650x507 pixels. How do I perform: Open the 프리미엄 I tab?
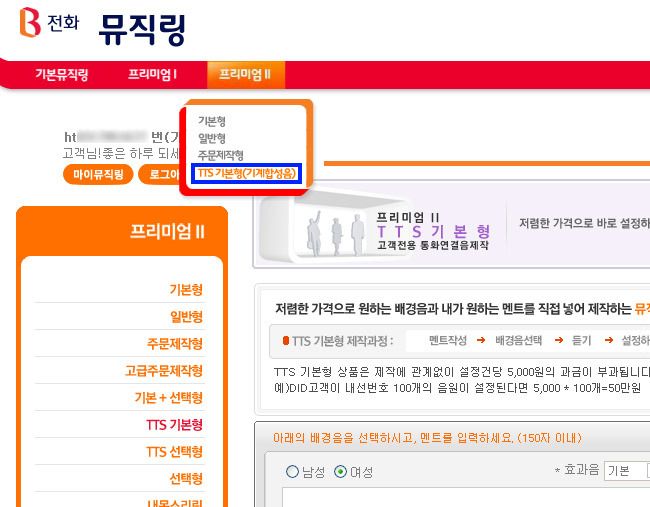click(x=152, y=74)
